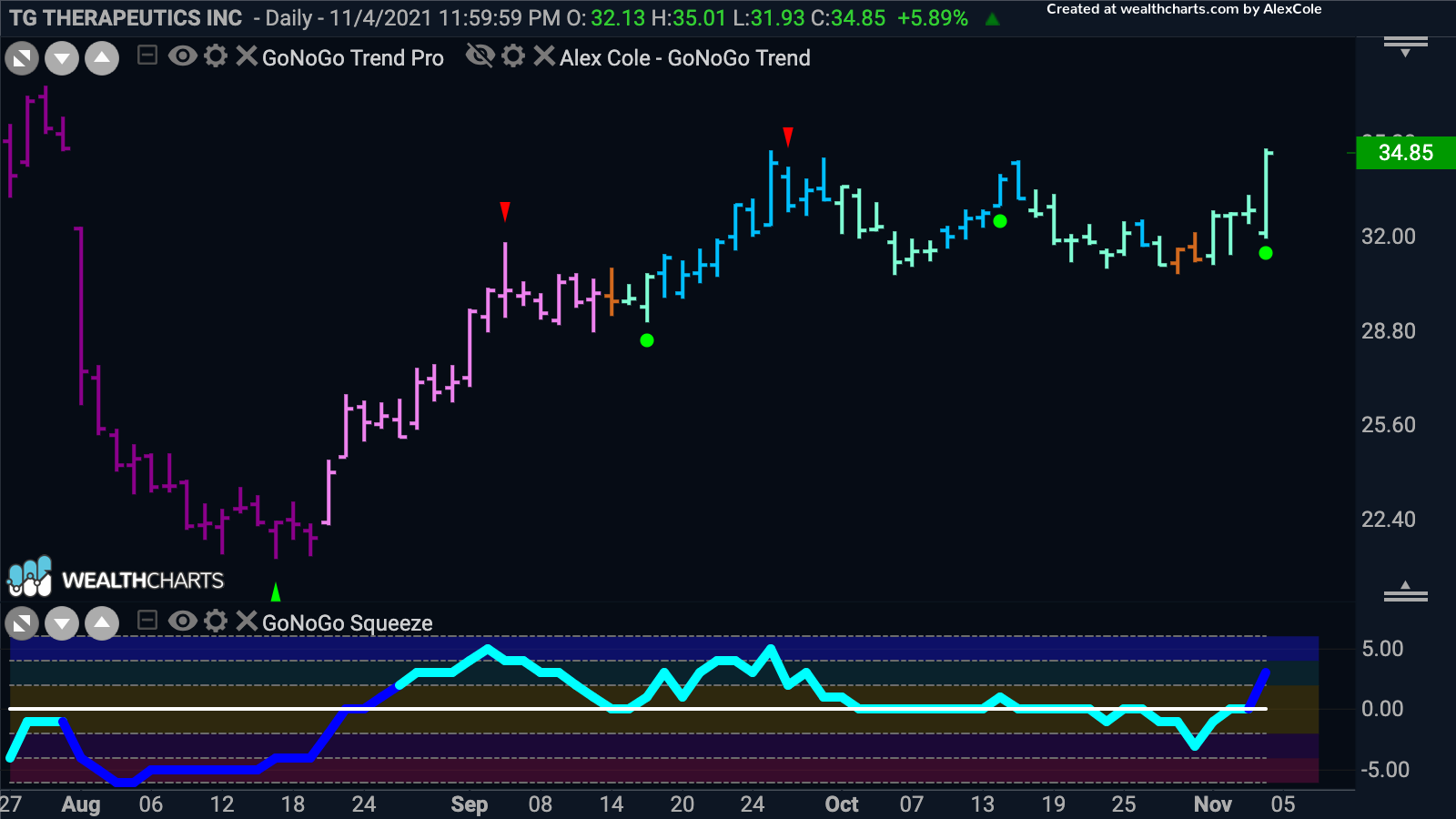Move GoNoGo Squeeze pane down

click(x=62, y=623)
